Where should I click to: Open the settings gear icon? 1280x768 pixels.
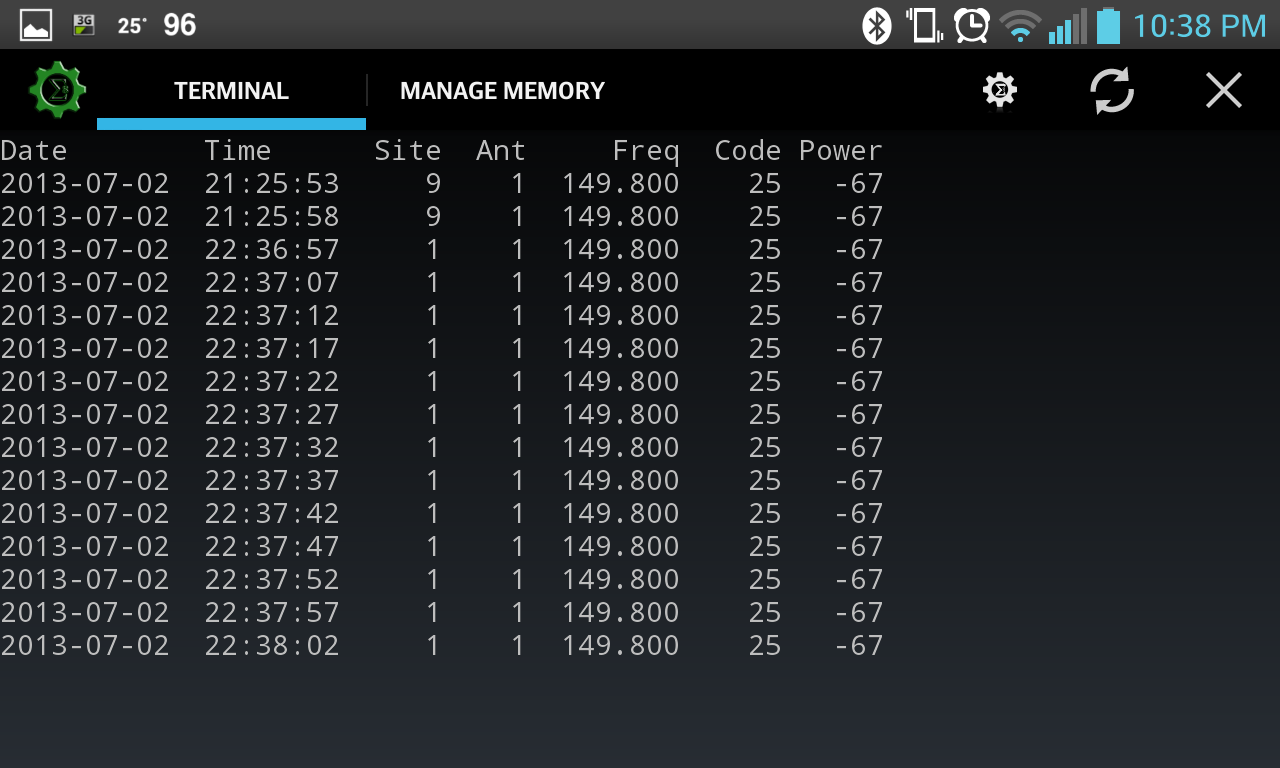pyautogui.click(x=1000, y=91)
